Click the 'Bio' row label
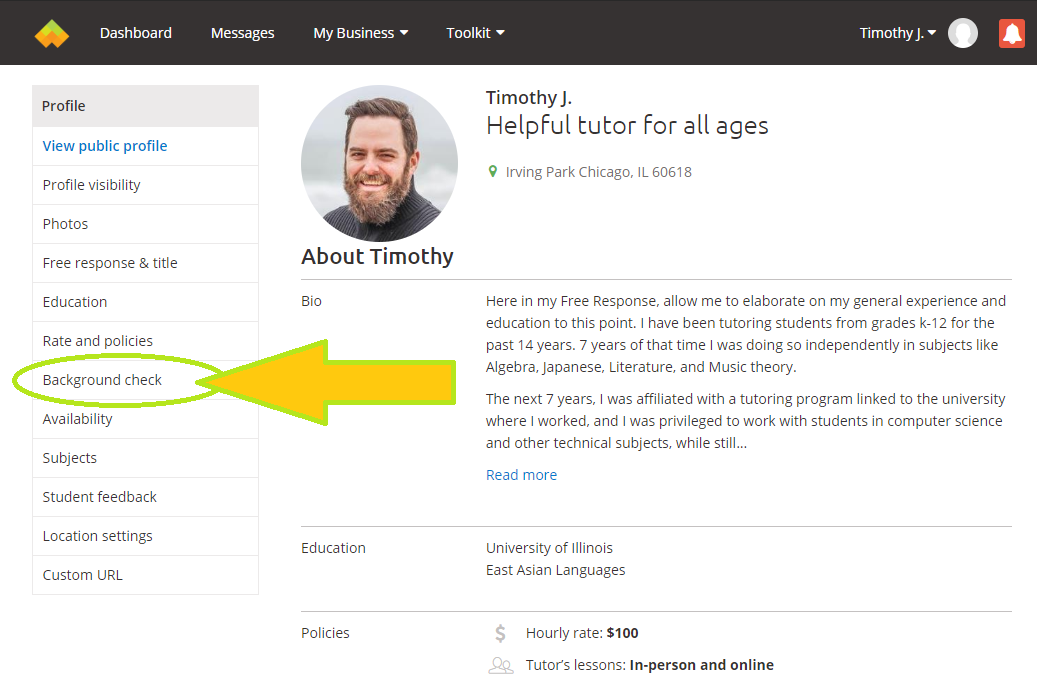This screenshot has width=1037, height=681. point(311,301)
